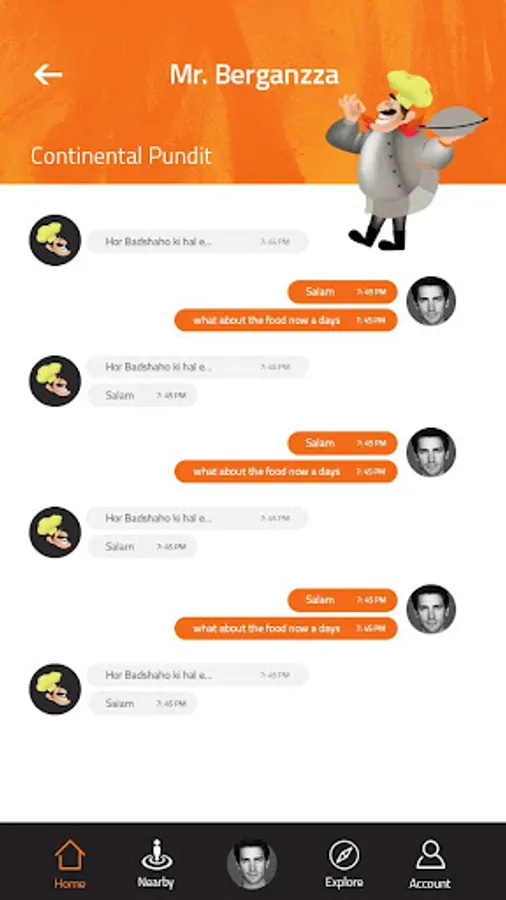Tap the Explore compass icon
The width and height of the screenshot is (506, 900).
point(344,855)
